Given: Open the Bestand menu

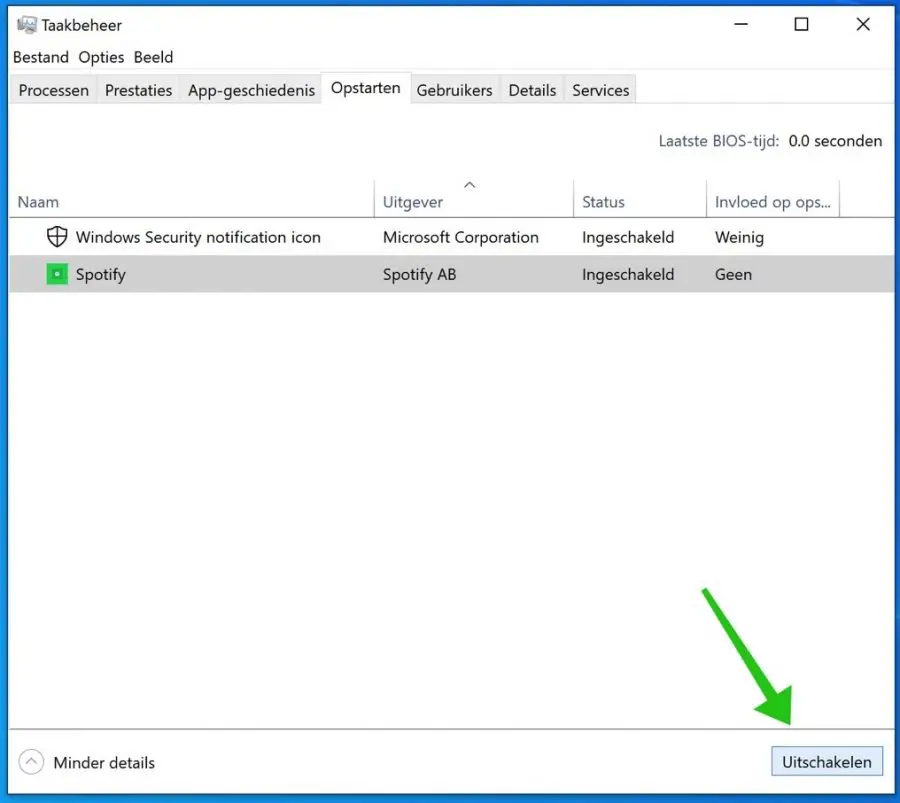Looking at the screenshot, I should (41, 57).
